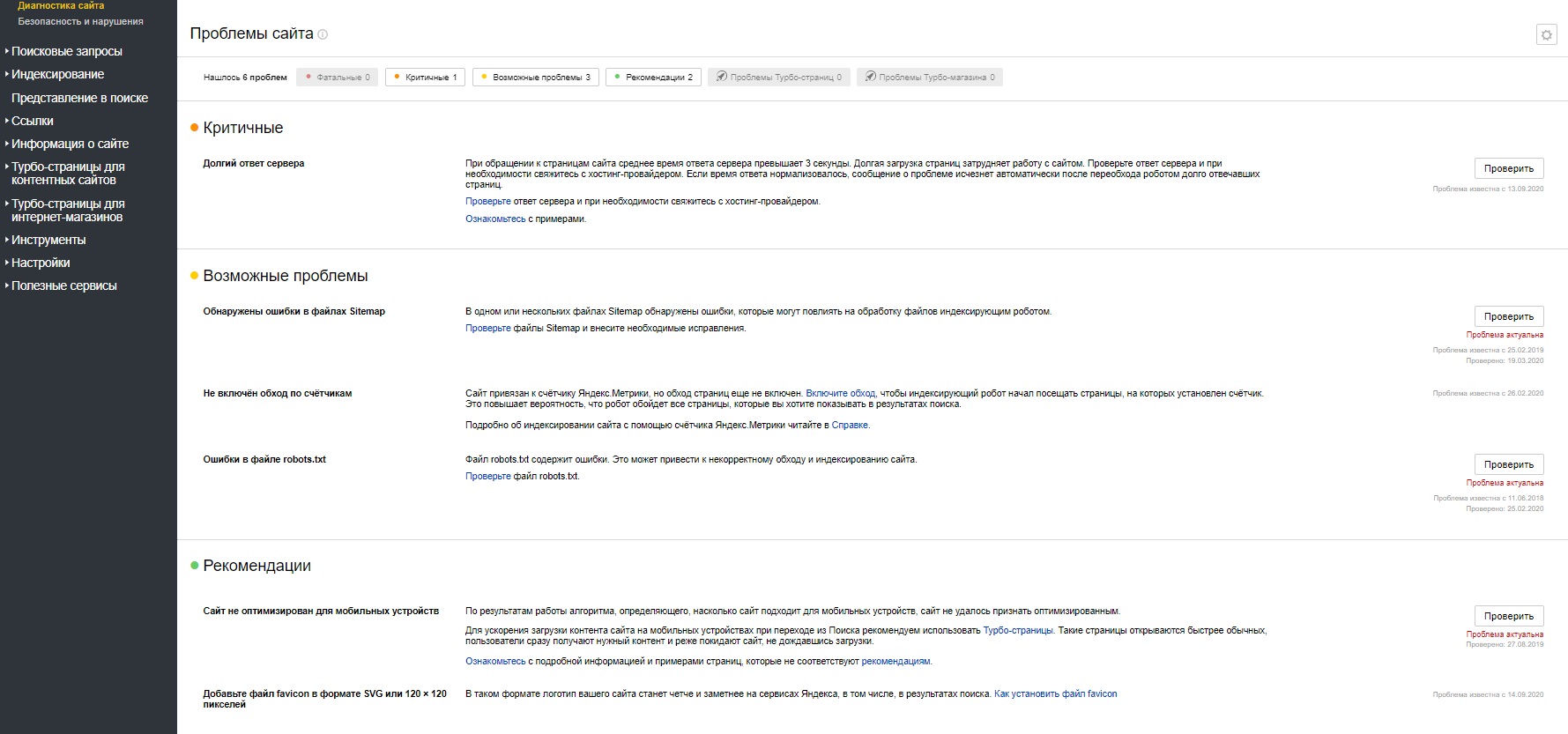Expand Турбо-страницы для интернет-магазинов

pos(68,211)
